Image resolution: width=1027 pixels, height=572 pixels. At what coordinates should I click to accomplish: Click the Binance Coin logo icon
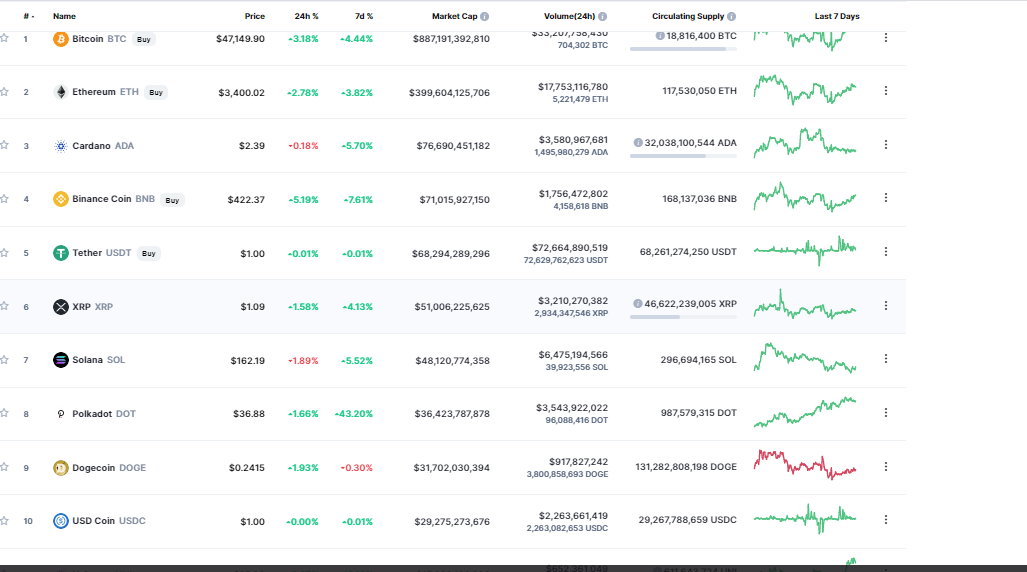point(60,199)
